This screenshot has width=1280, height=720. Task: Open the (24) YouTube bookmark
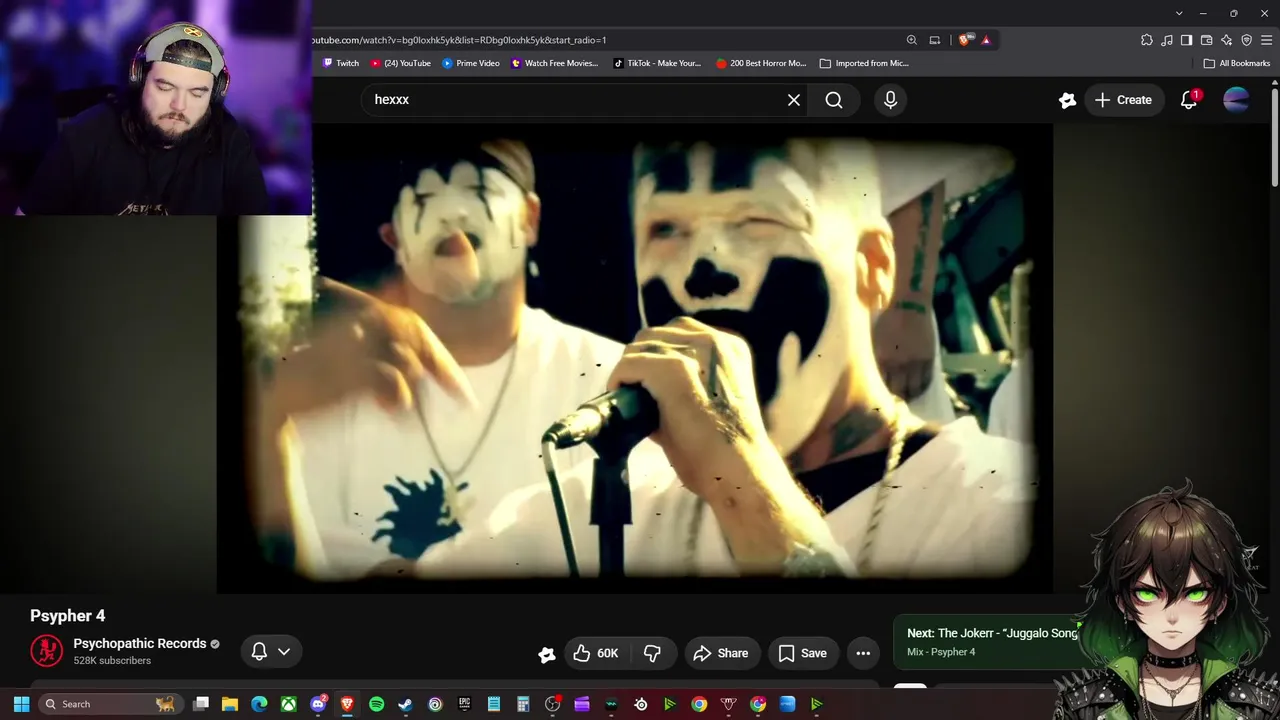[x=400, y=63]
